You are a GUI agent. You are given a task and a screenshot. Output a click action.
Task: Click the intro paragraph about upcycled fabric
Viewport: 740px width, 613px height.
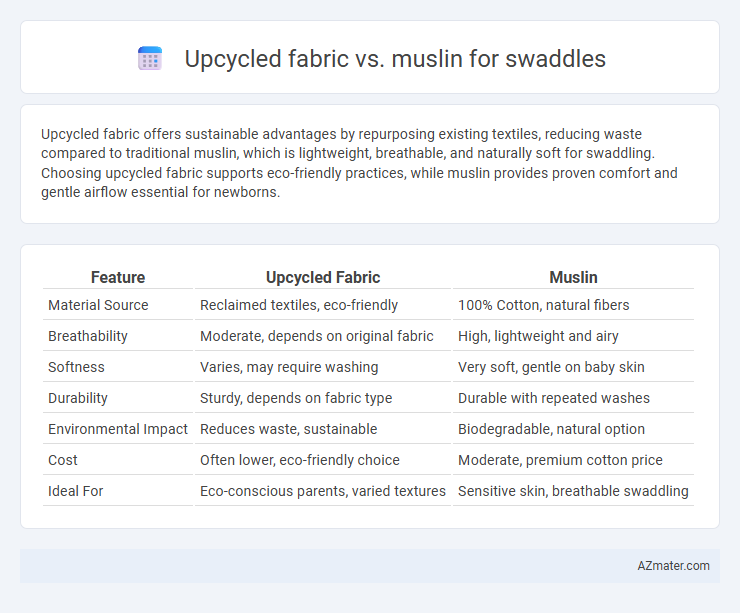coord(359,163)
